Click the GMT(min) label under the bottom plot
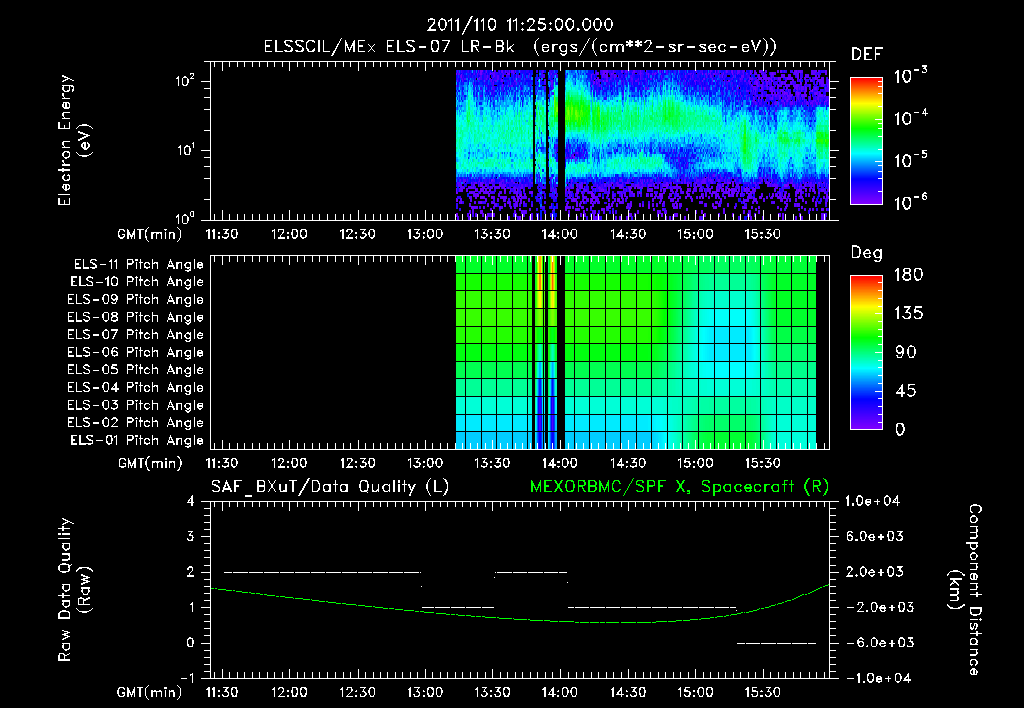This screenshot has width=1024, height=708. click(x=150, y=692)
